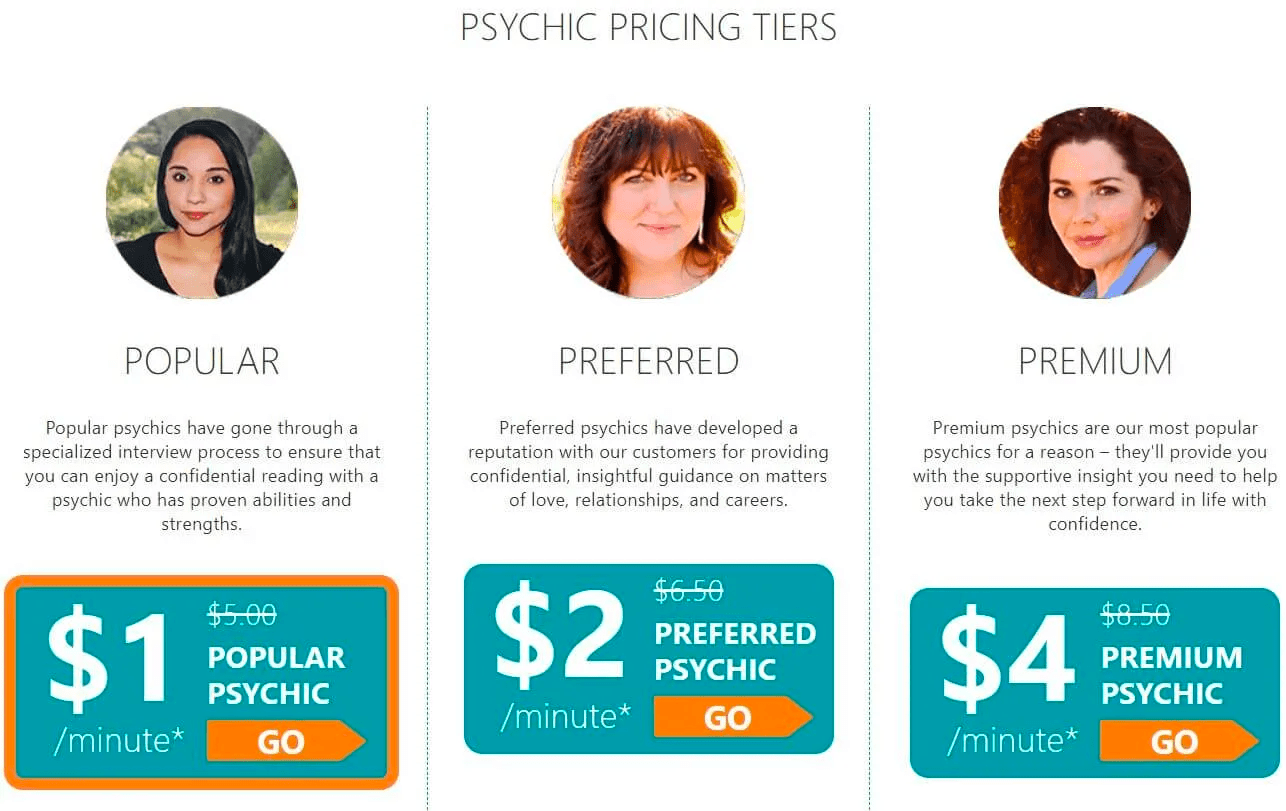Click the crossed-out $8.50 price

tap(1137, 616)
